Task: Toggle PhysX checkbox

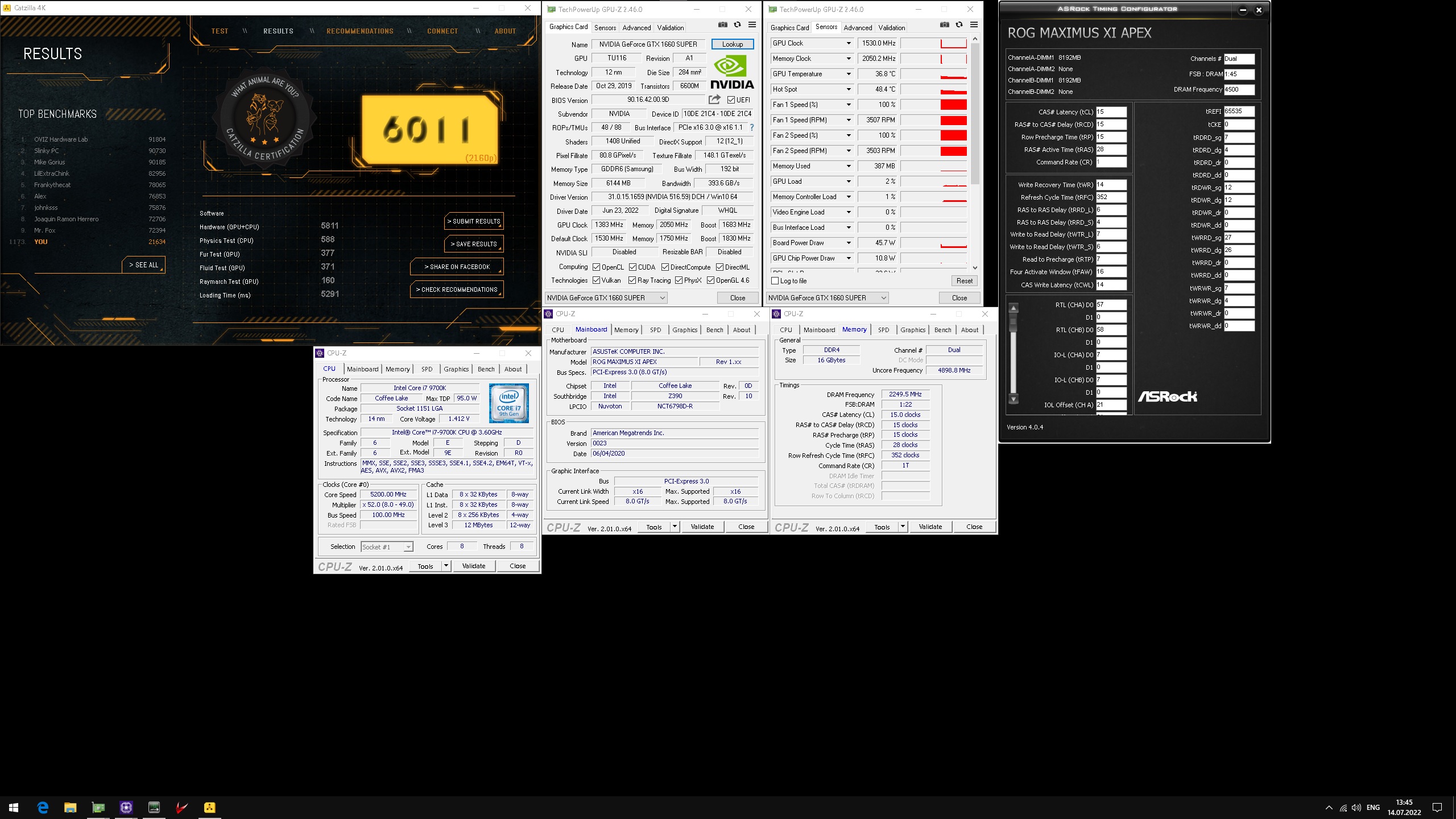Action: [x=679, y=280]
